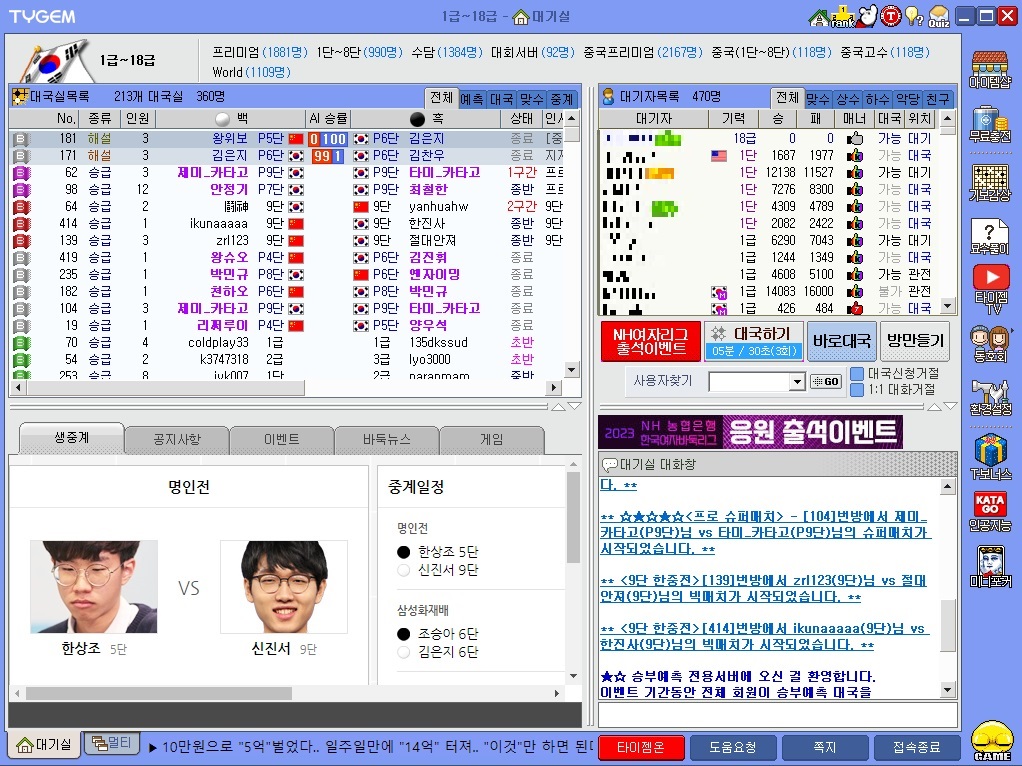Open the red T coin icon
Viewport: 1022px width, 766px height.
[890, 16]
